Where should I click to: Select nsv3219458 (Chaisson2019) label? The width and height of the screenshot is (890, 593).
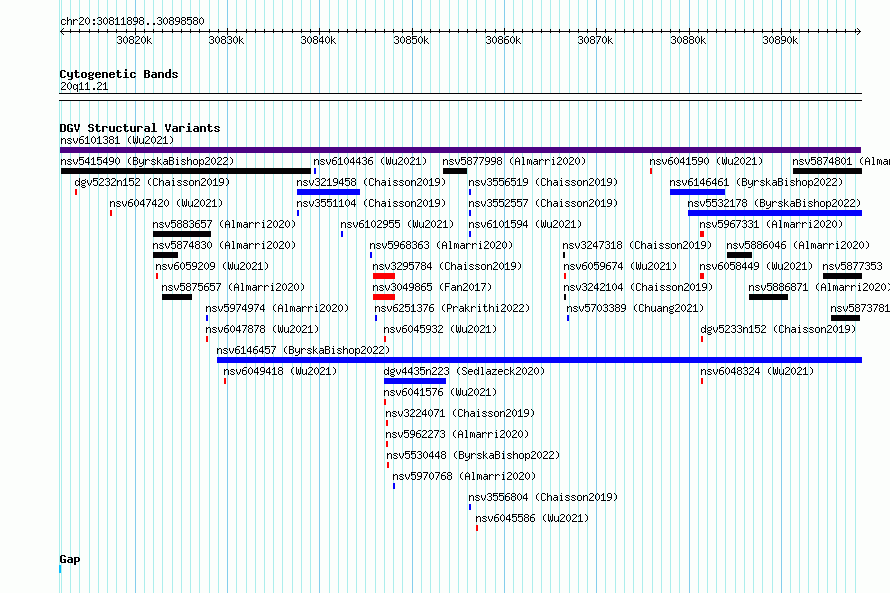tap(371, 182)
